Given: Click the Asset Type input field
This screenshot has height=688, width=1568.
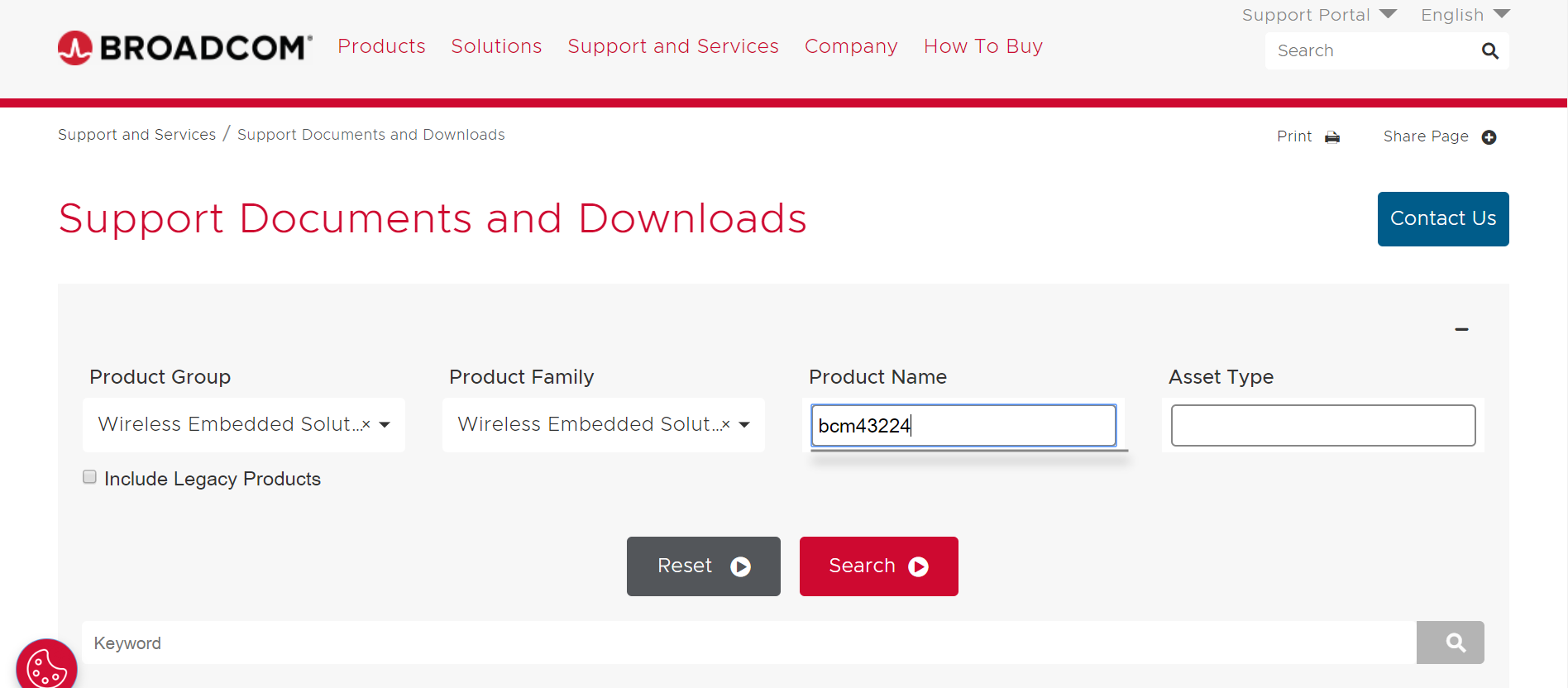Looking at the screenshot, I should tap(1322, 426).
